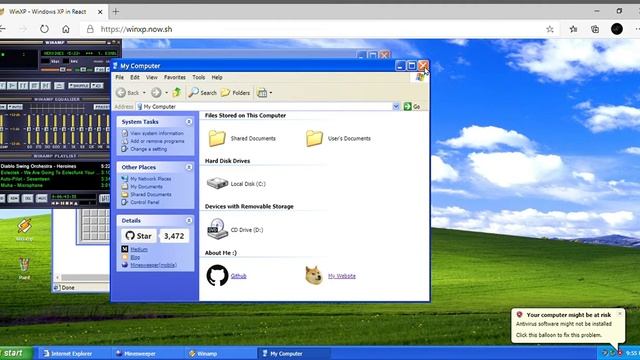Go up one folder level in My Computer
640x360 pixels.
coord(177,93)
